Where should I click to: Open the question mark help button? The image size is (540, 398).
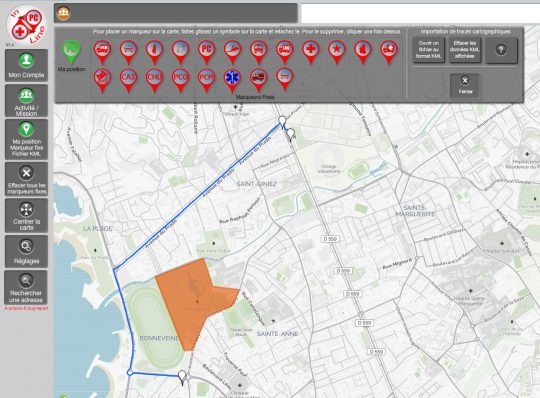click(x=501, y=50)
